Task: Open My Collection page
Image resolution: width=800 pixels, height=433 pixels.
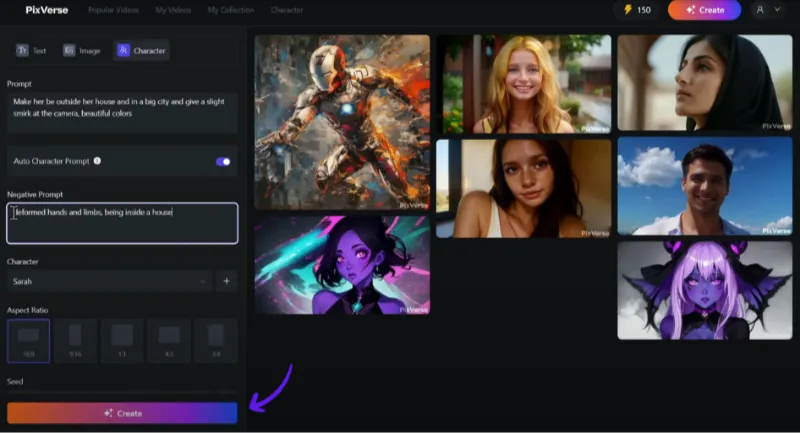Action: coord(231,10)
